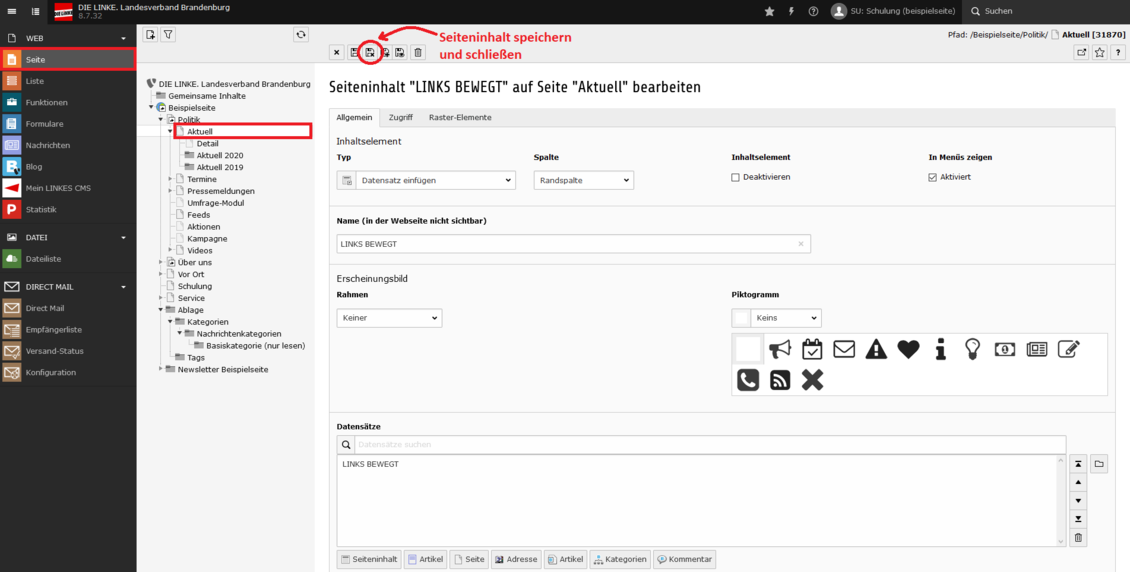Open the SU: Schulung user menu
This screenshot has width=1130, height=572.
pyautogui.click(x=894, y=12)
